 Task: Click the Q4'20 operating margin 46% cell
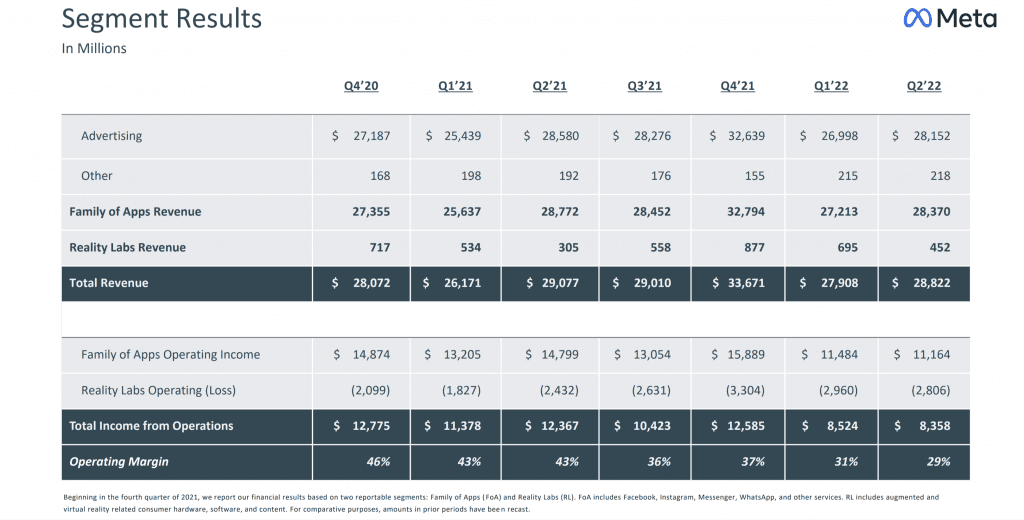361,462
